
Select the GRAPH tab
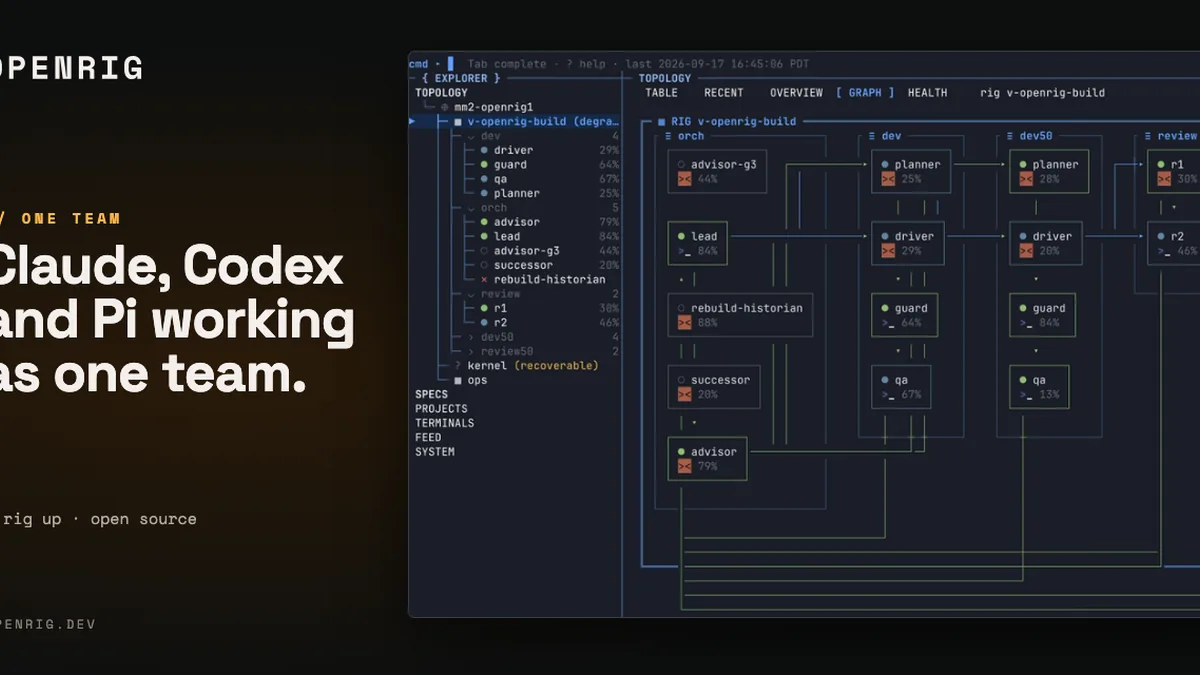(865, 93)
